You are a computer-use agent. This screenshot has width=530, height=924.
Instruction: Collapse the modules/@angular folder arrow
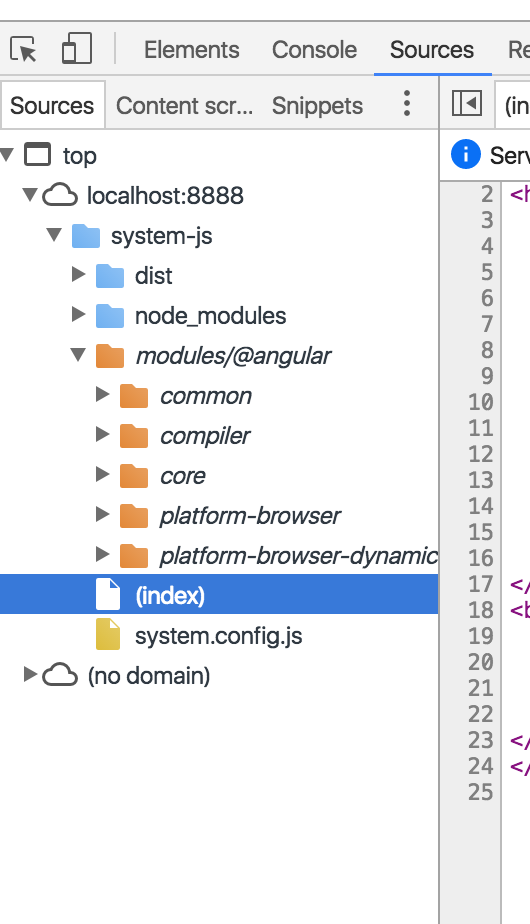tap(78, 355)
